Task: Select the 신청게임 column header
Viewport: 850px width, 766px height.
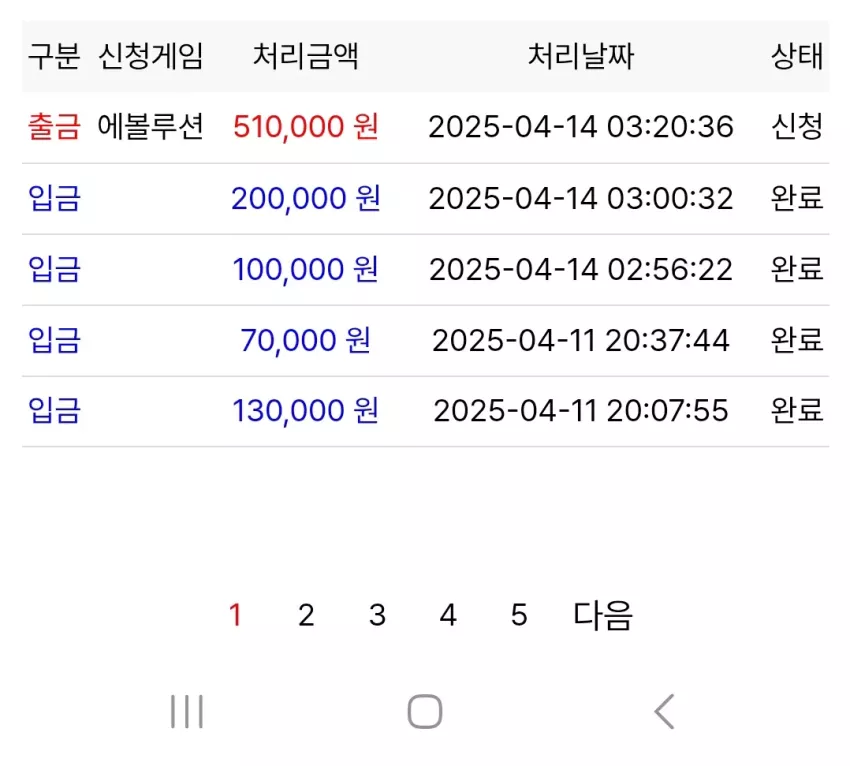Action: [x=151, y=56]
